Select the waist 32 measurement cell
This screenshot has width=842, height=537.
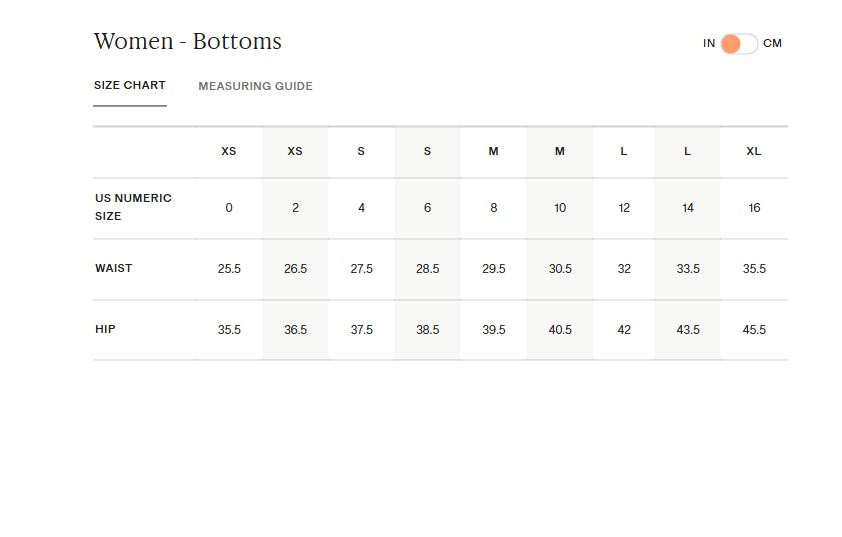[x=624, y=269]
